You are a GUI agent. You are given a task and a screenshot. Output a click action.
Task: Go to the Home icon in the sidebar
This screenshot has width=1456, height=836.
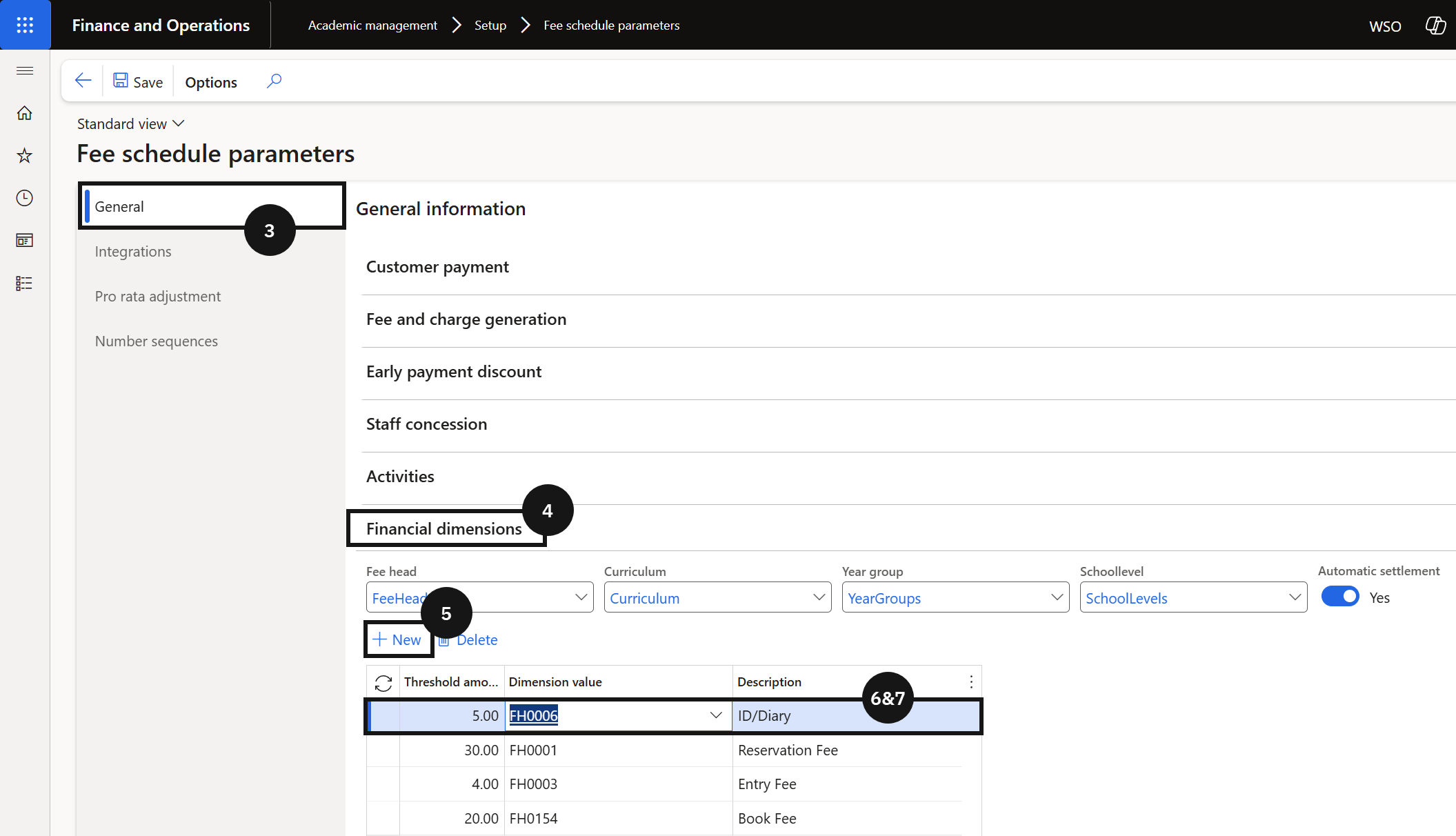point(25,113)
